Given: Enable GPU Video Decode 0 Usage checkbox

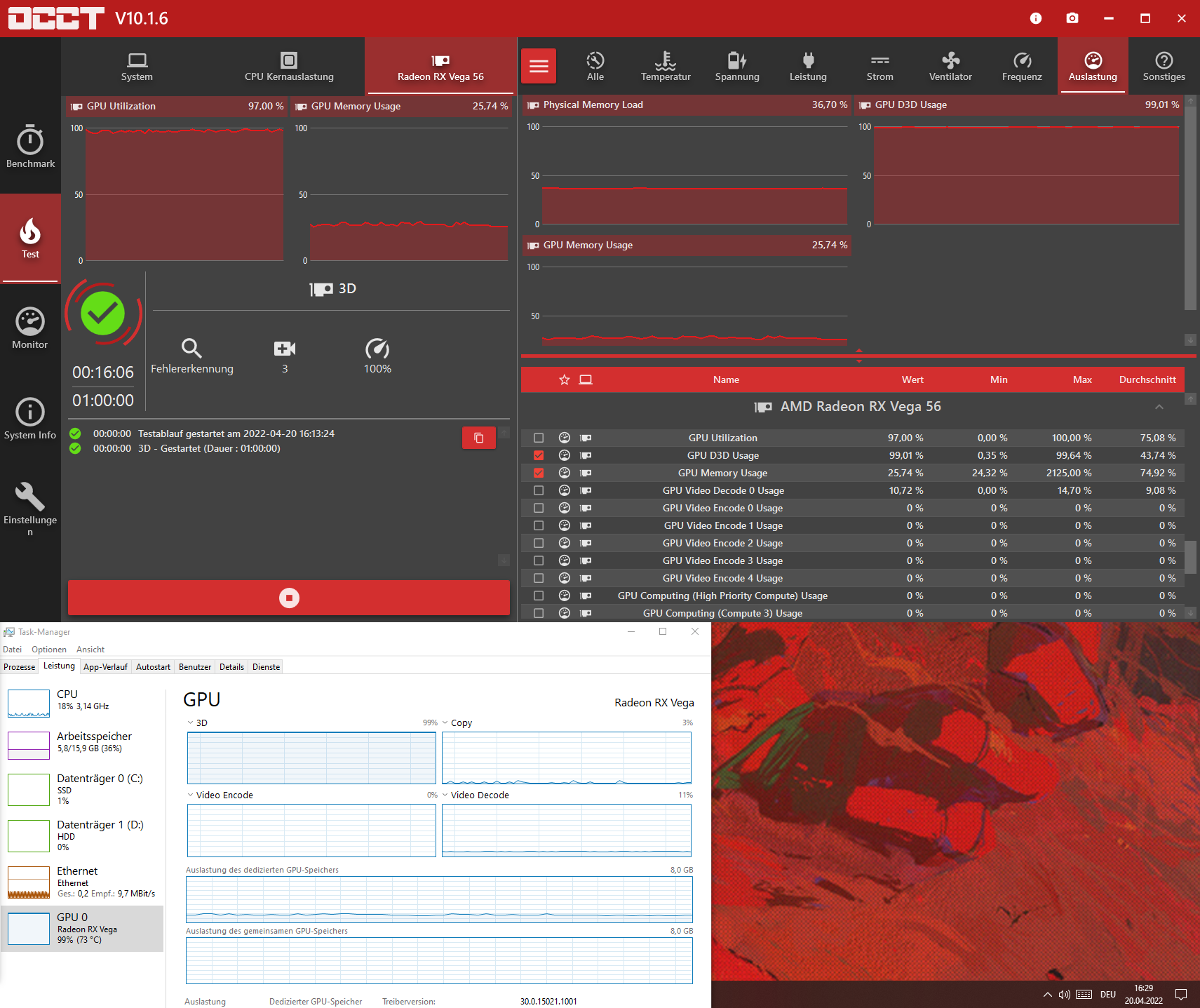Looking at the screenshot, I should click(x=539, y=490).
